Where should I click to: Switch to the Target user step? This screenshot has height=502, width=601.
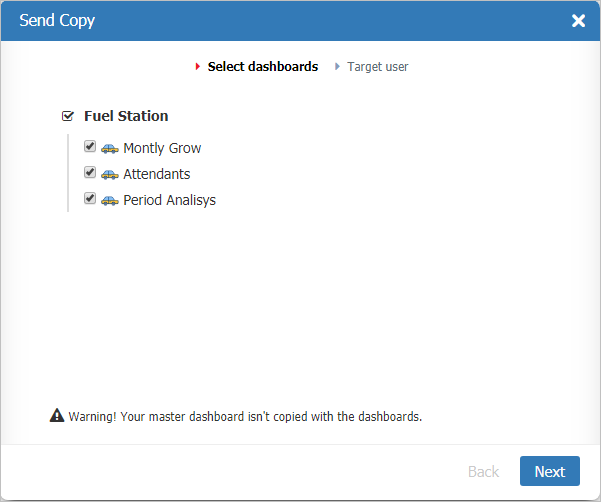tap(377, 67)
